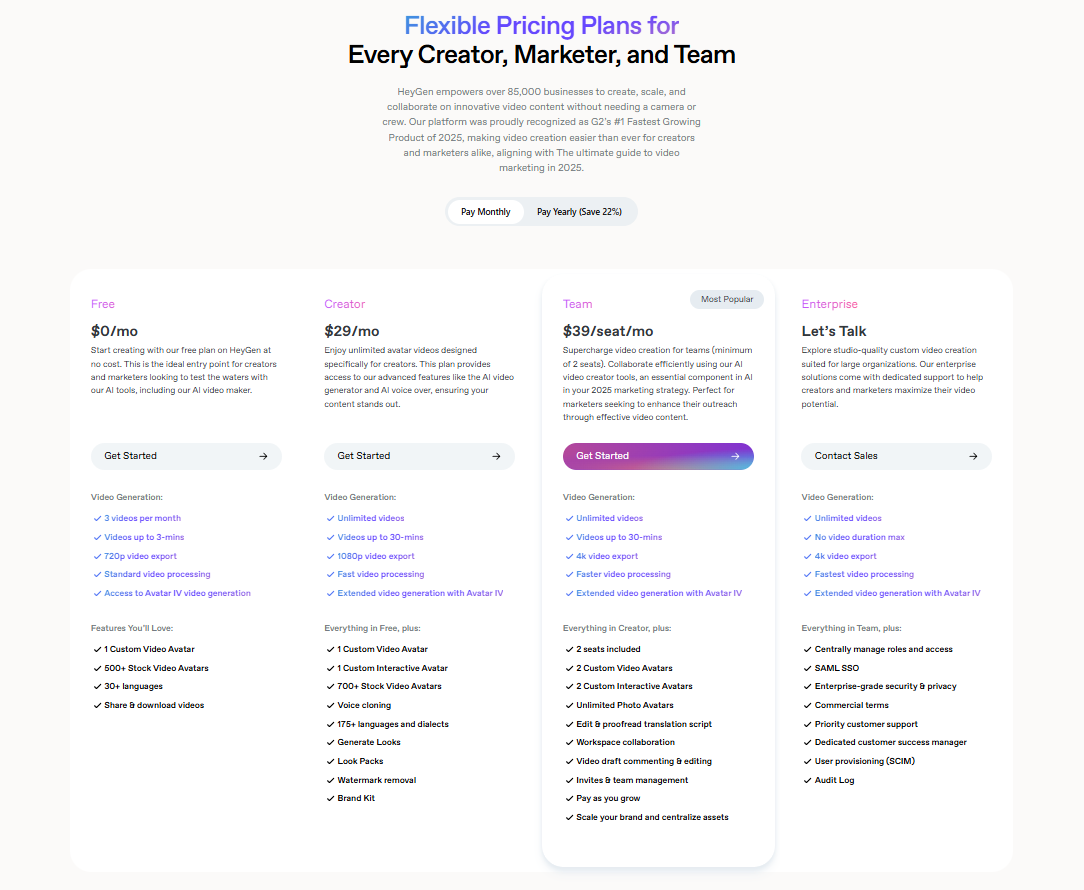Click 'Workspace collaboration' feature
Viewport: 1084px width, 890px height.
[625, 742]
